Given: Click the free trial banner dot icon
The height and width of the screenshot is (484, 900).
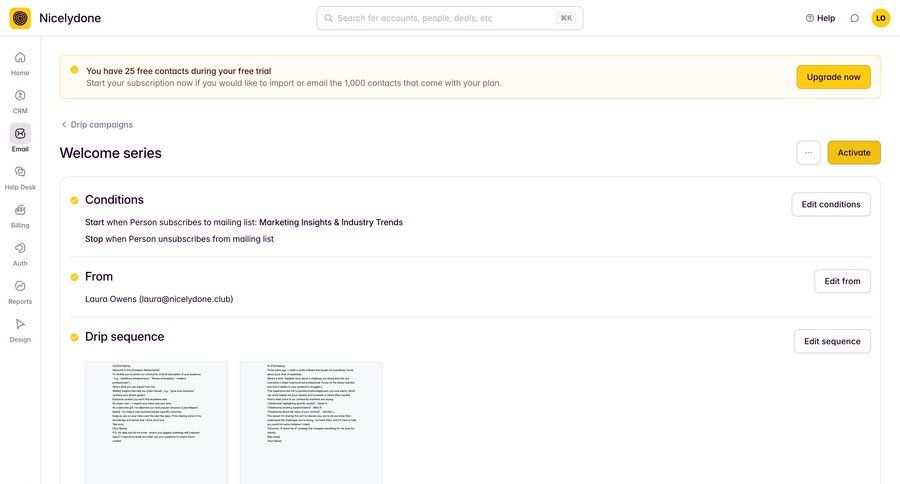Looking at the screenshot, I should (x=74, y=70).
